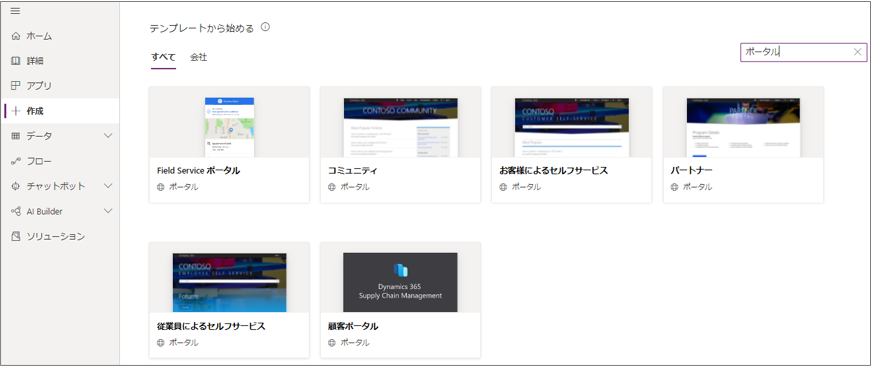Viewport: 871px width, 366px height.
Task: Click ポータル label under 従業員によるセルフサービス
Action: [184, 343]
